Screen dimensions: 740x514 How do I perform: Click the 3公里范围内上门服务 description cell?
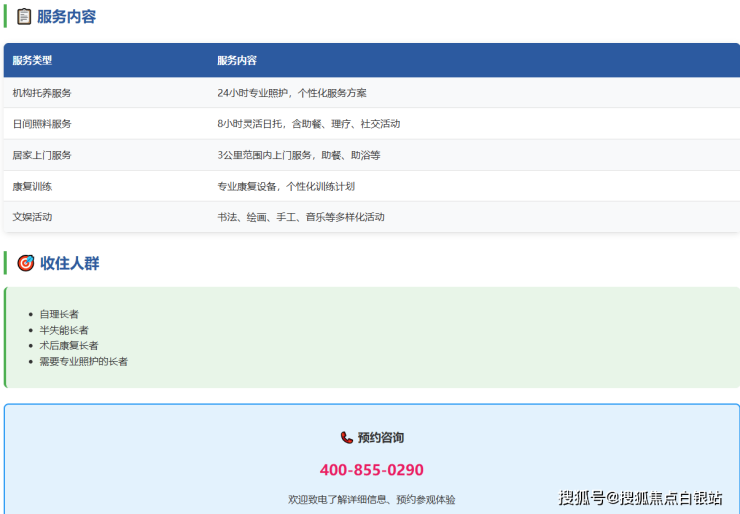pos(298,155)
